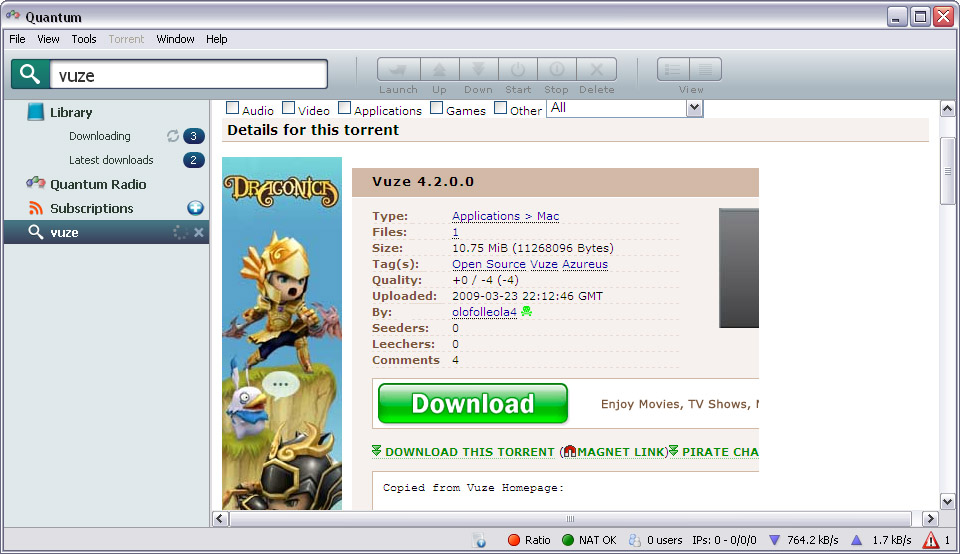Click the refresh icon beside Downloading
The height and width of the screenshot is (554, 960).
coord(173,136)
